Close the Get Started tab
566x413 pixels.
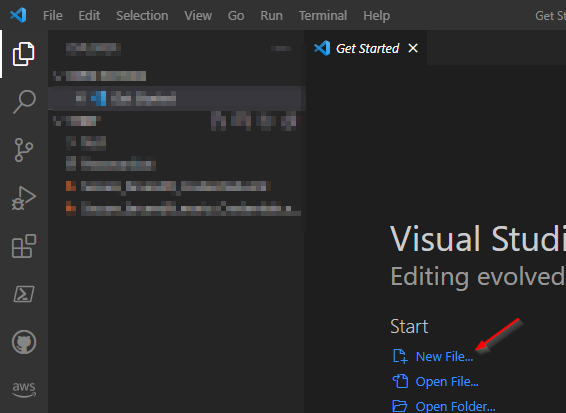tap(413, 48)
